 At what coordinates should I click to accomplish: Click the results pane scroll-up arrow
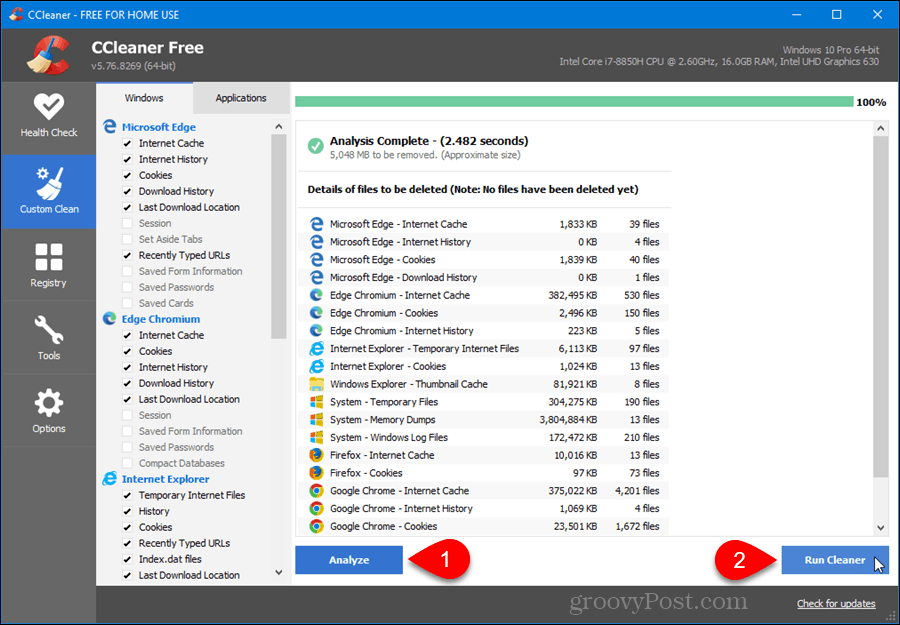[x=881, y=129]
